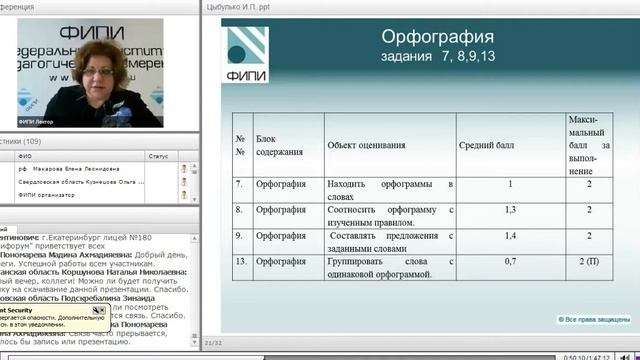This screenshot has height=360, width=640.
Task: Click participant icon beside Свердловская область Кузнецова Ольга
Action: (x=184, y=182)
